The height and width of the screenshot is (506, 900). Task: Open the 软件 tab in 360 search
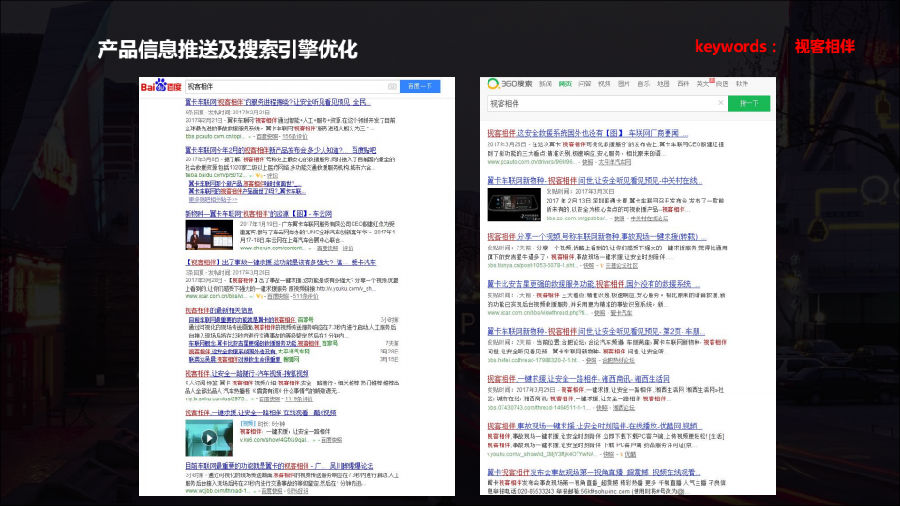click(741, 84)
